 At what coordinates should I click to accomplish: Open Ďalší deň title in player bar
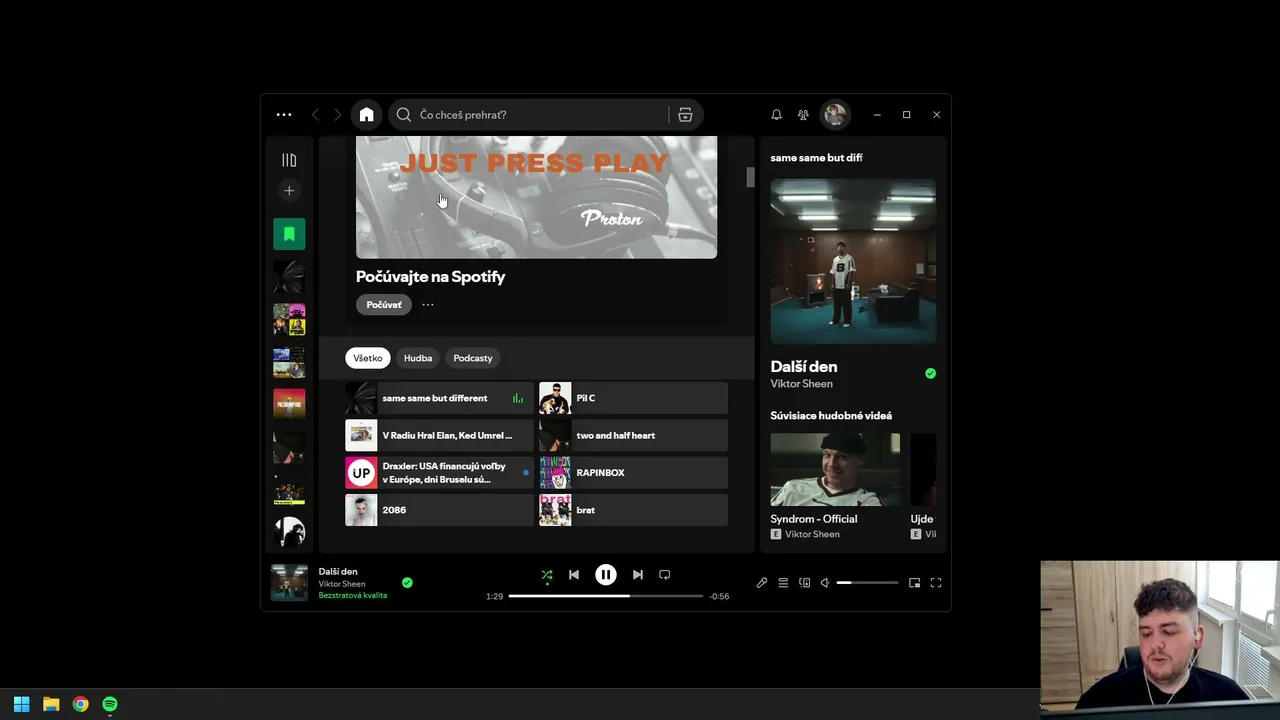point(338,572)
